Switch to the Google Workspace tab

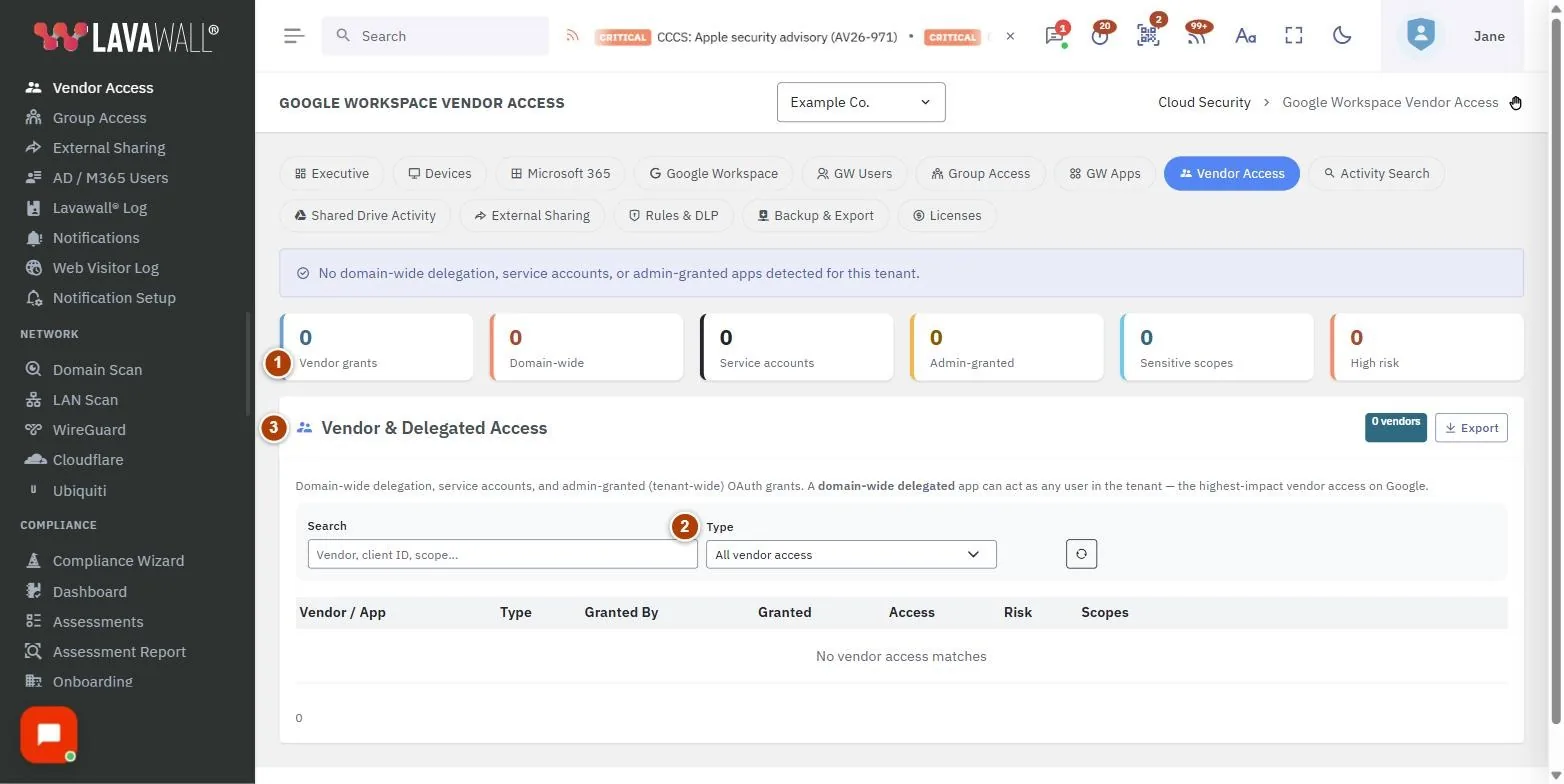pyautogui.click(x=713, y=173)
